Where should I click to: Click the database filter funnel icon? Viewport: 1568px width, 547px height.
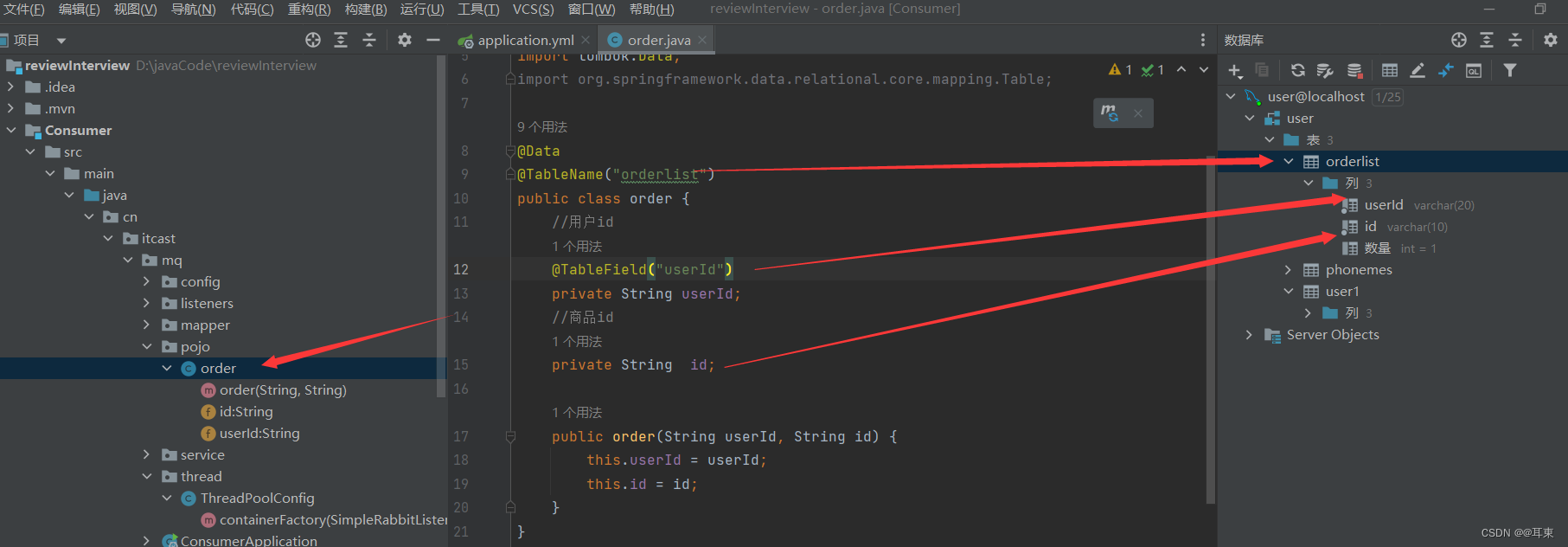coord(1509,71)
